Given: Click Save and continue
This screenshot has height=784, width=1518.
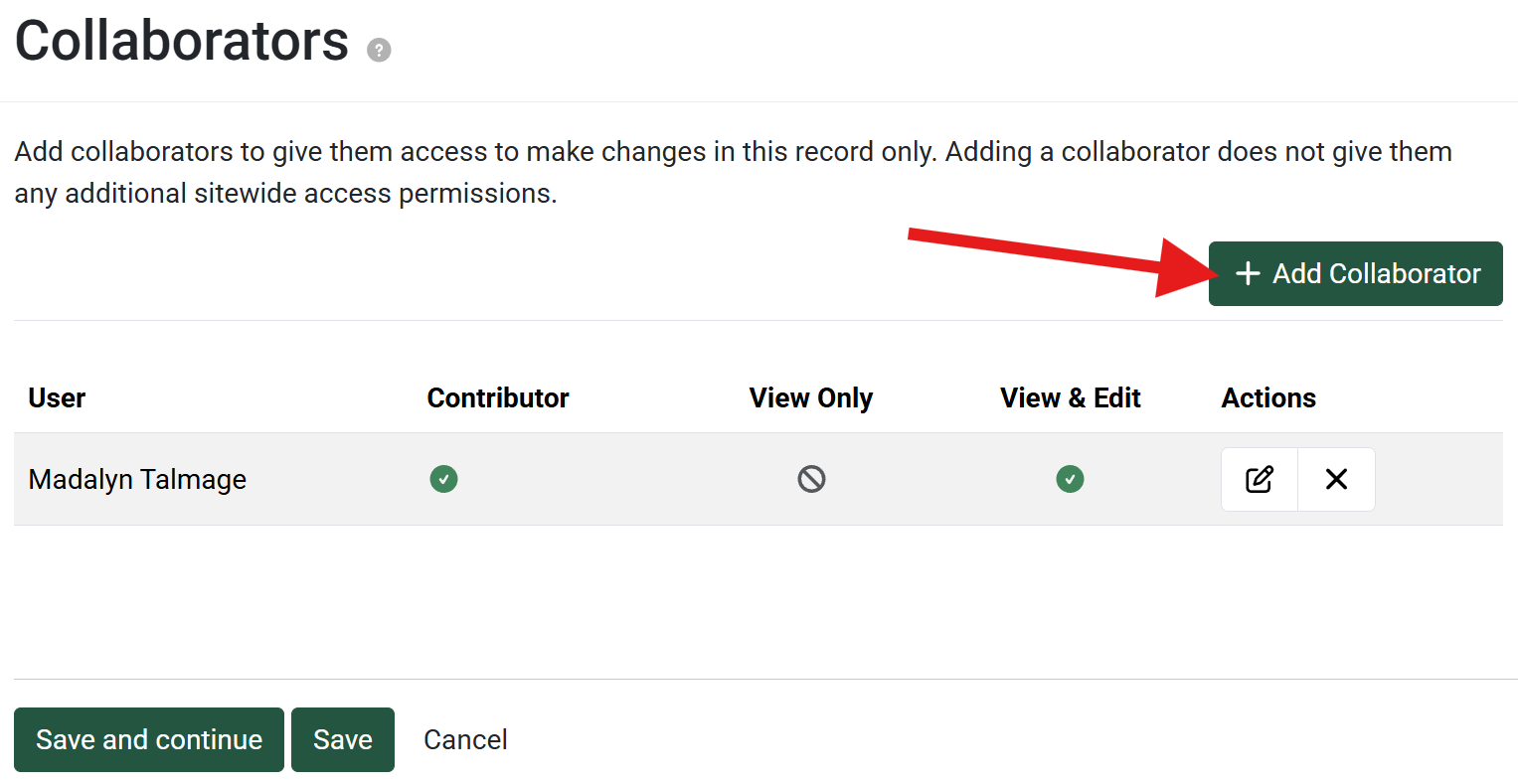Looking at the screenshot, I should click(149, 739).
